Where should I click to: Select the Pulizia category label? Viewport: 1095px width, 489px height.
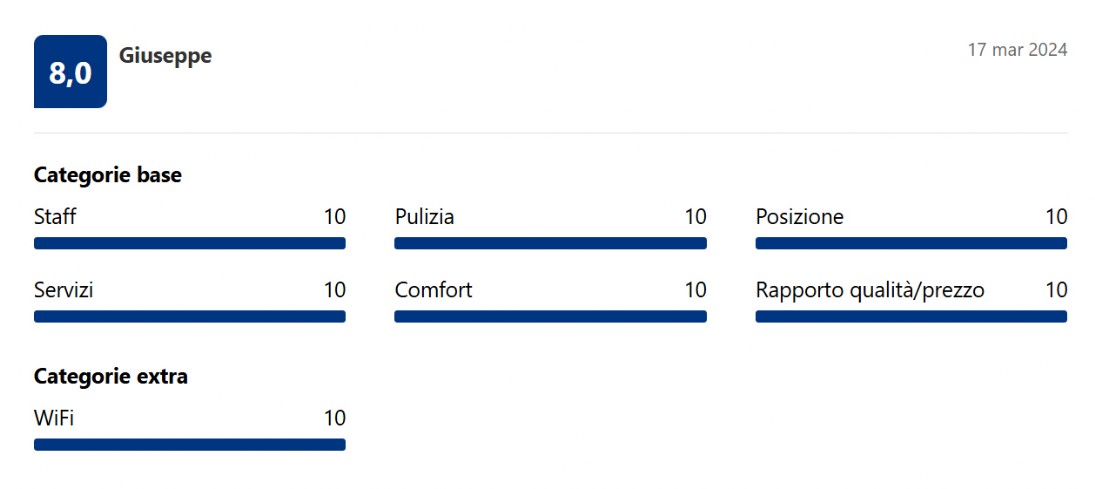pos(425,217)
